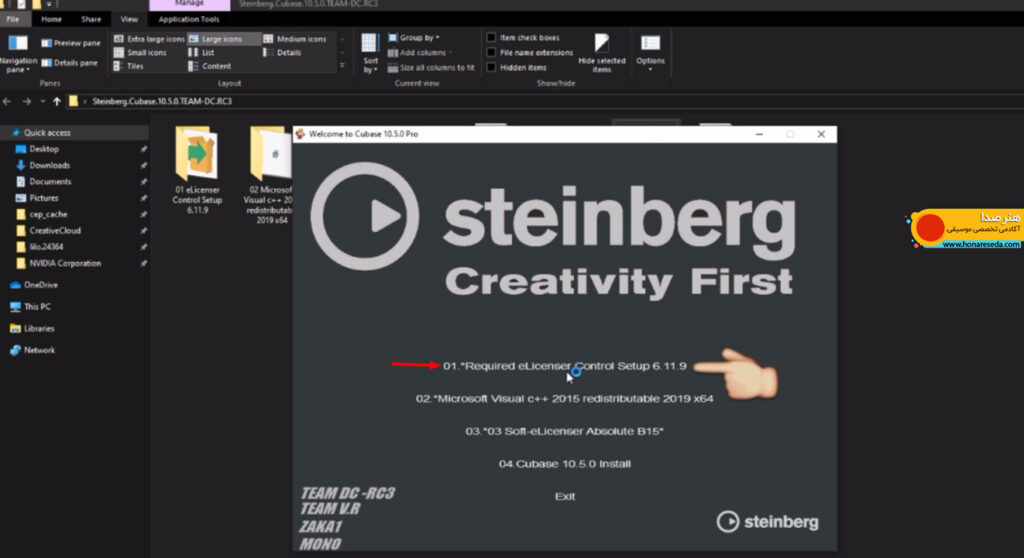Select OneDrive in sidebar
The height and width of the screenshot is (558, 1024).
(40, 285)
